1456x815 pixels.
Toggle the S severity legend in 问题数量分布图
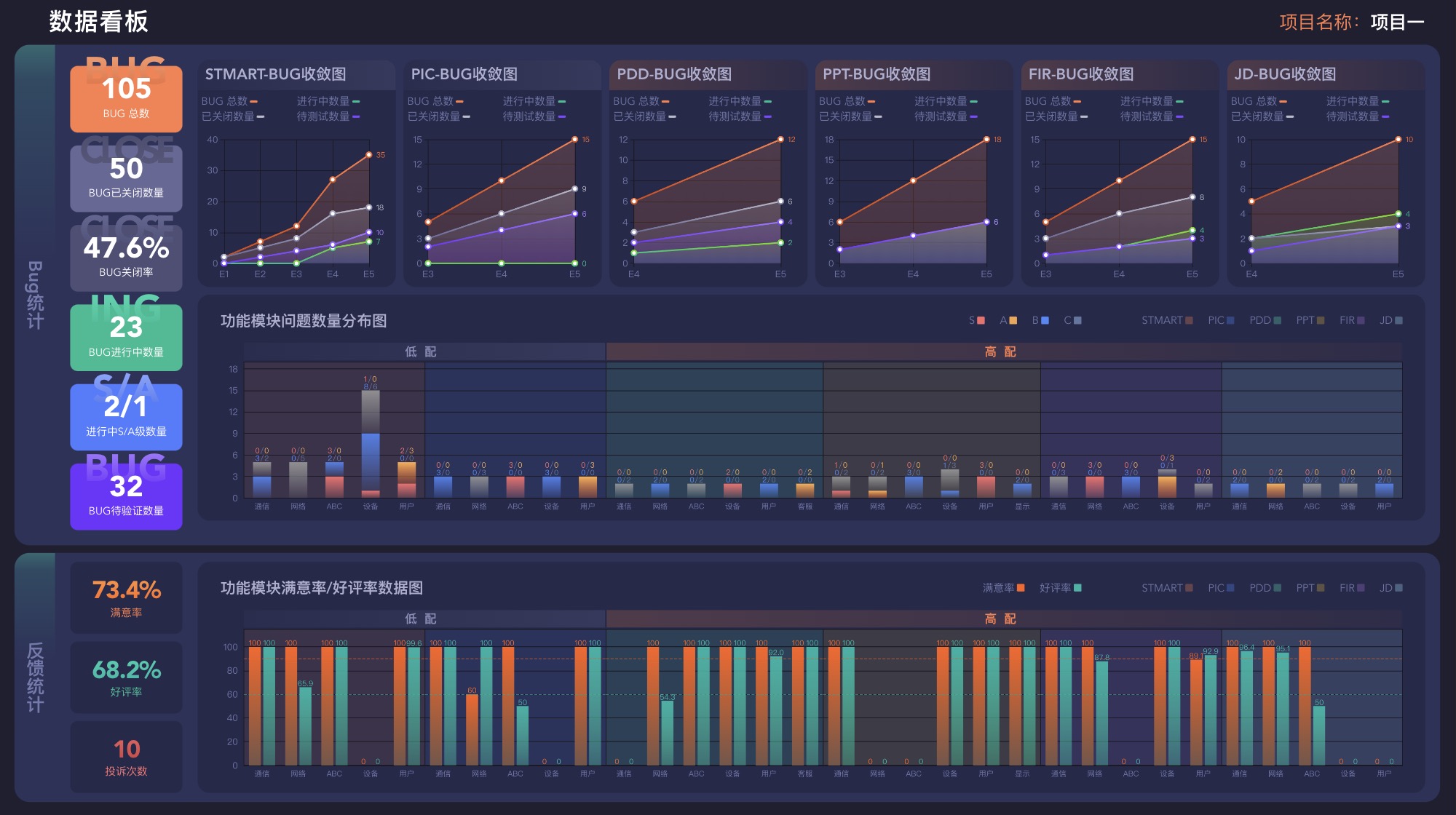pyautogui.click(x=976, y=320)
